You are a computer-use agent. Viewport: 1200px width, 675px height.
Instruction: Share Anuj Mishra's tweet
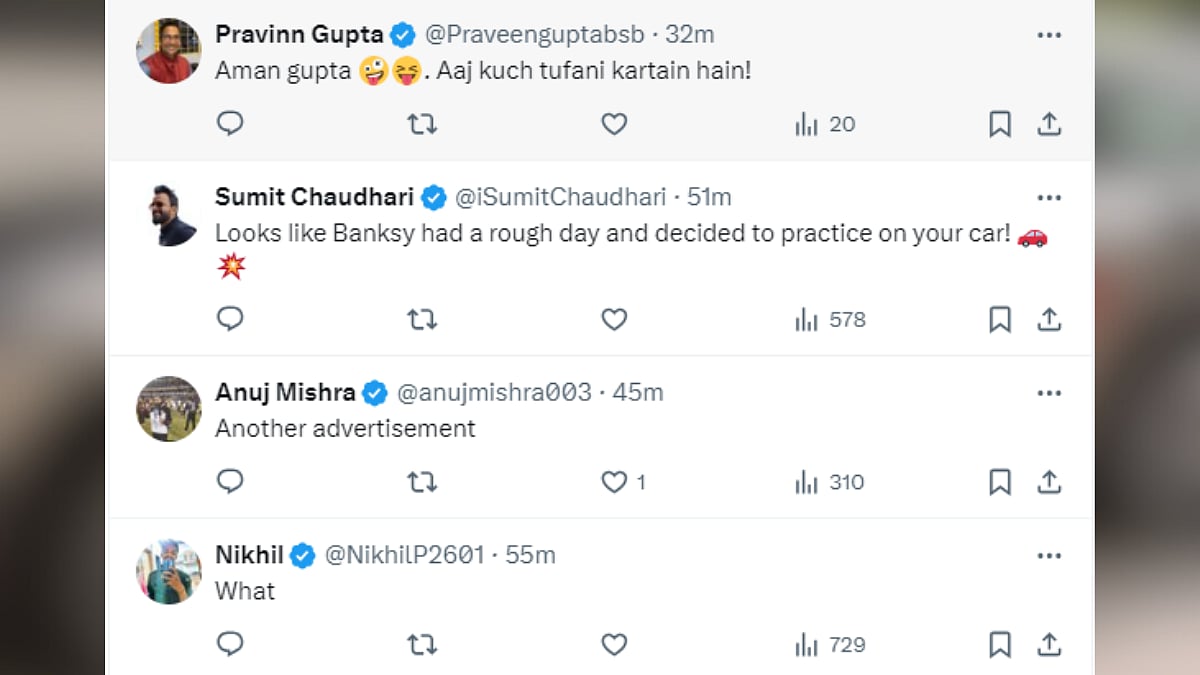point(1048,482)
